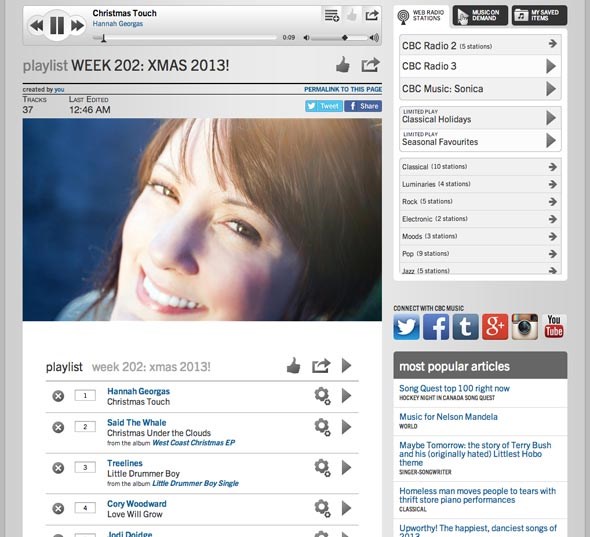Switch to Music On Demand tab

[480, 15]
